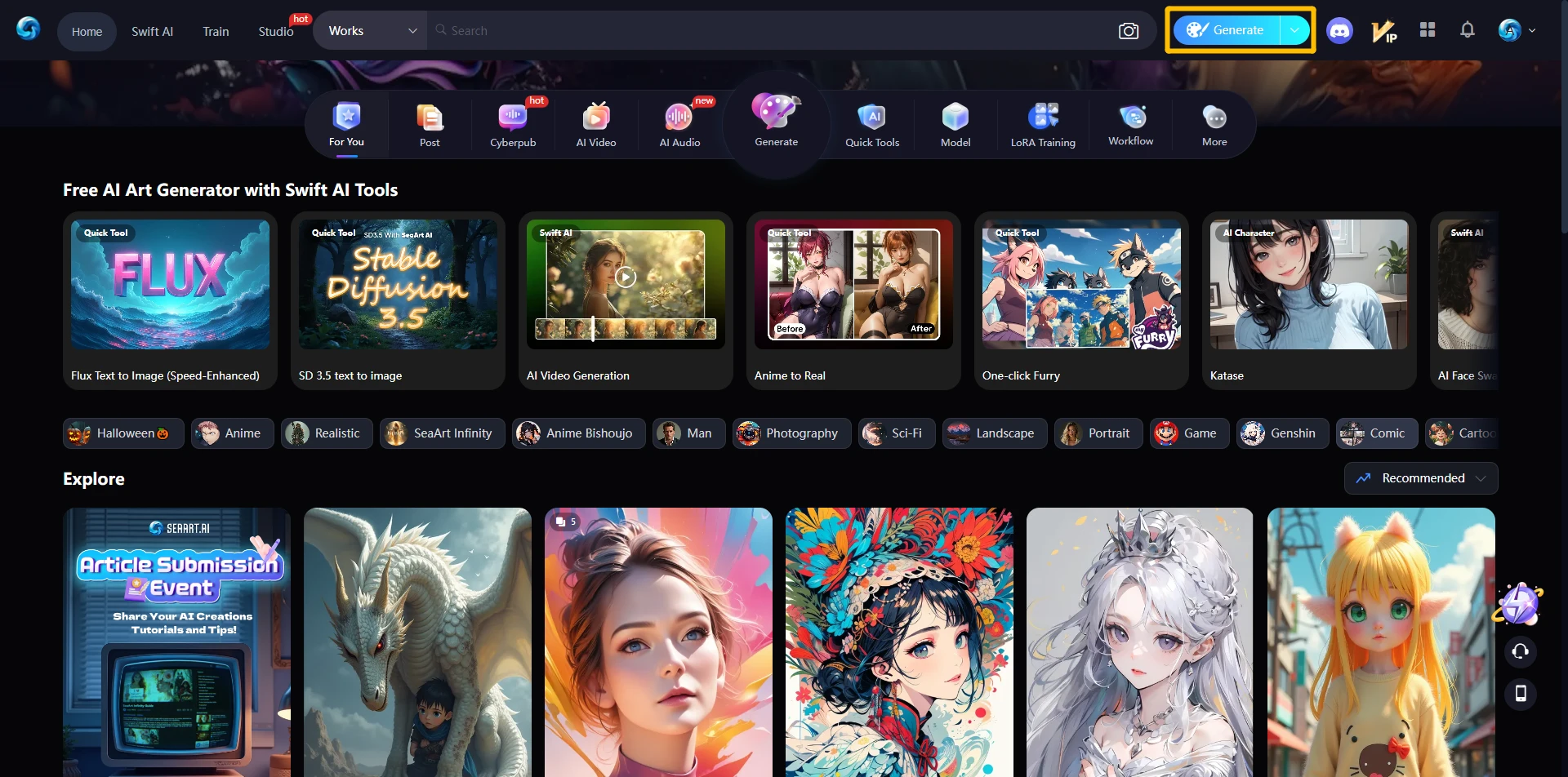Select the Halloween category tag
The height and width of the screenshot is (777, 1568).
click(123, 433)
